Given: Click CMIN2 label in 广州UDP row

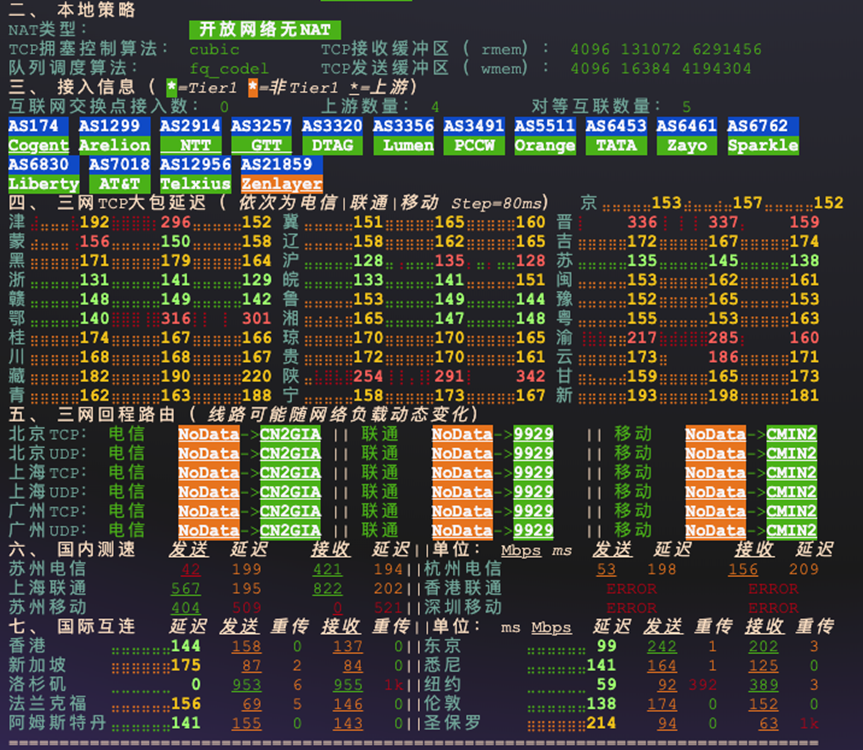Looking at the screenshot, I should pyautogui.click(x=791, y=530).
